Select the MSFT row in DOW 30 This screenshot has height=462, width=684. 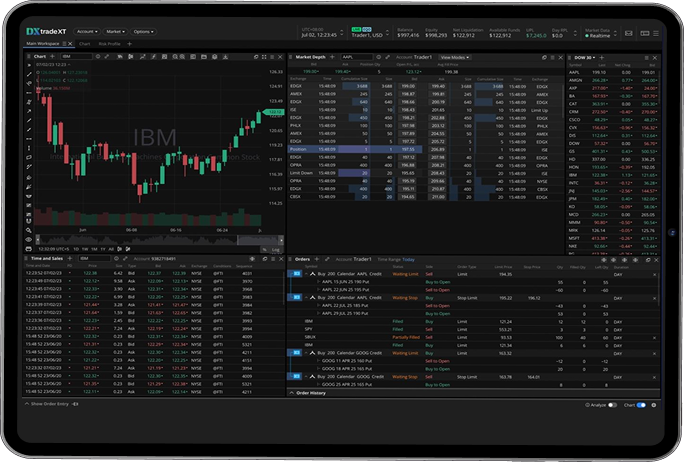pos(613,238)
